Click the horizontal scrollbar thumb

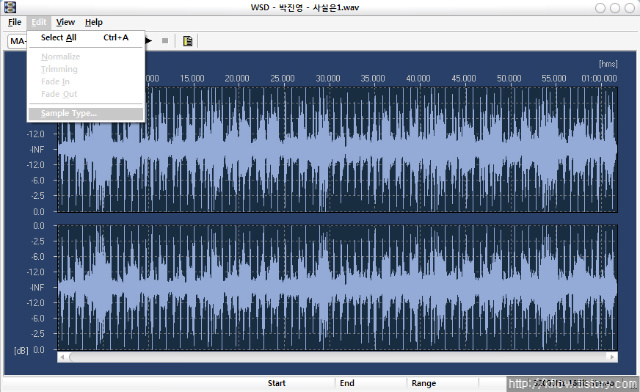[x=337, y=357]
